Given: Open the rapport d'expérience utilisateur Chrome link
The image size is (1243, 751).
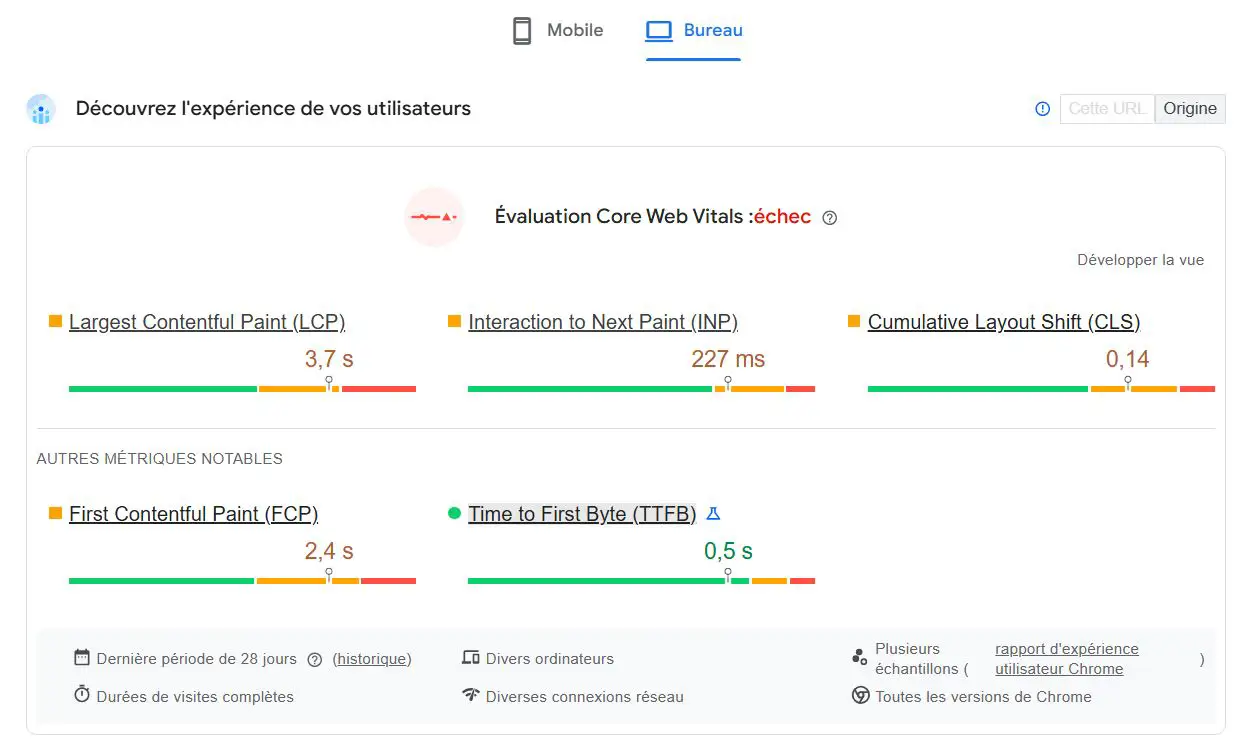Looking at the screenshot, I should 1066,659.
